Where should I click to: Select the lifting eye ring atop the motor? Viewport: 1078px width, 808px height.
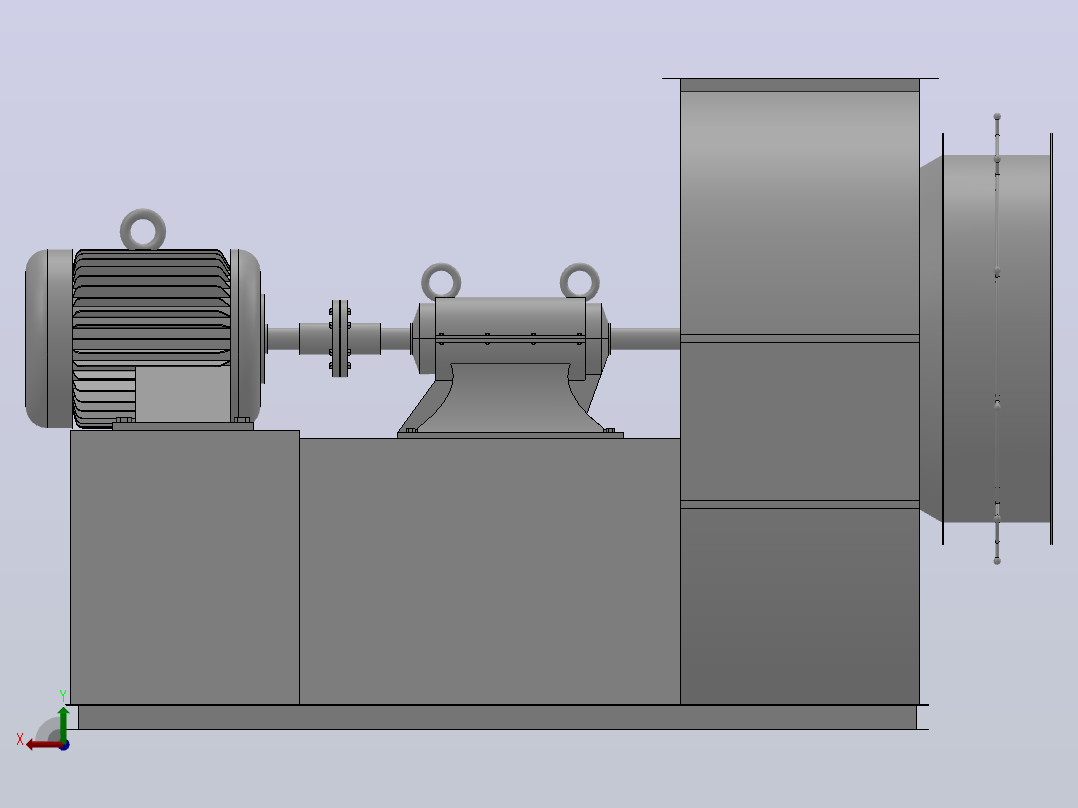click(143, 230)
